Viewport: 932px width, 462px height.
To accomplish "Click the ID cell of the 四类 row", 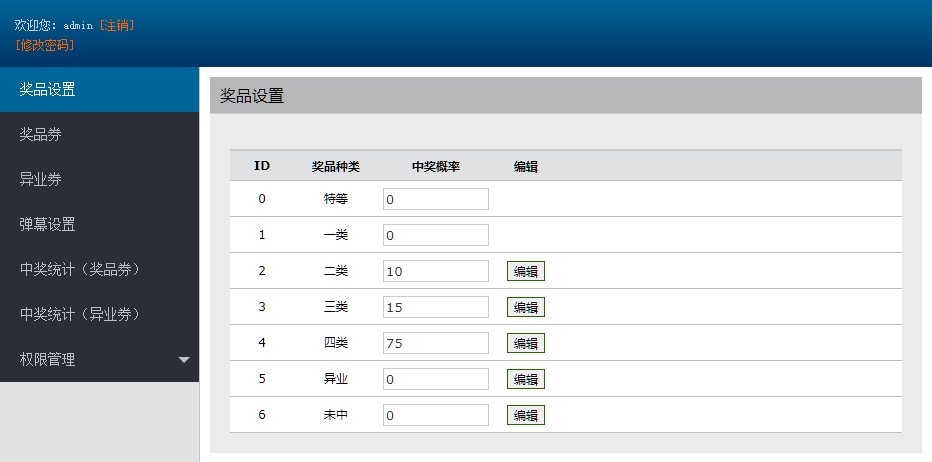I will coord(262,342).
